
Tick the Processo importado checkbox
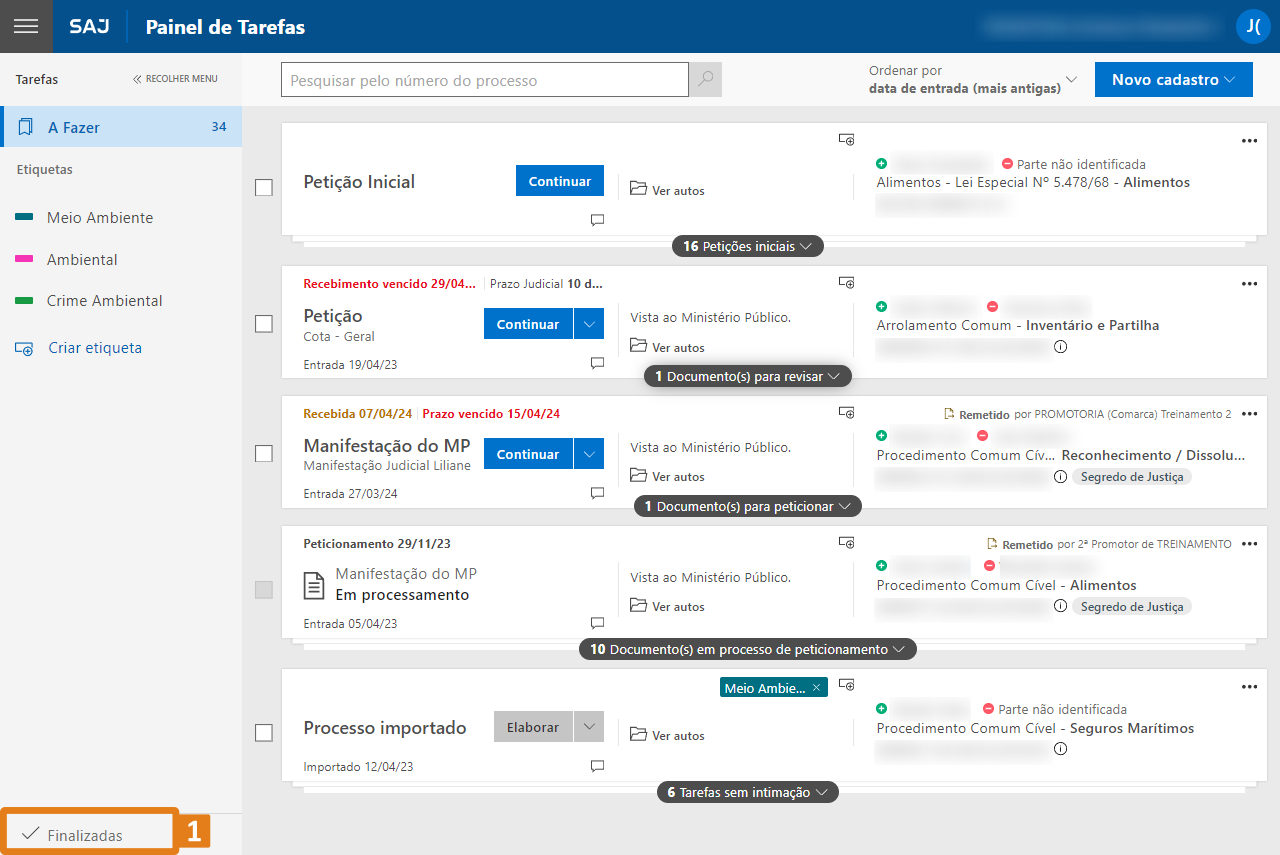264,733
